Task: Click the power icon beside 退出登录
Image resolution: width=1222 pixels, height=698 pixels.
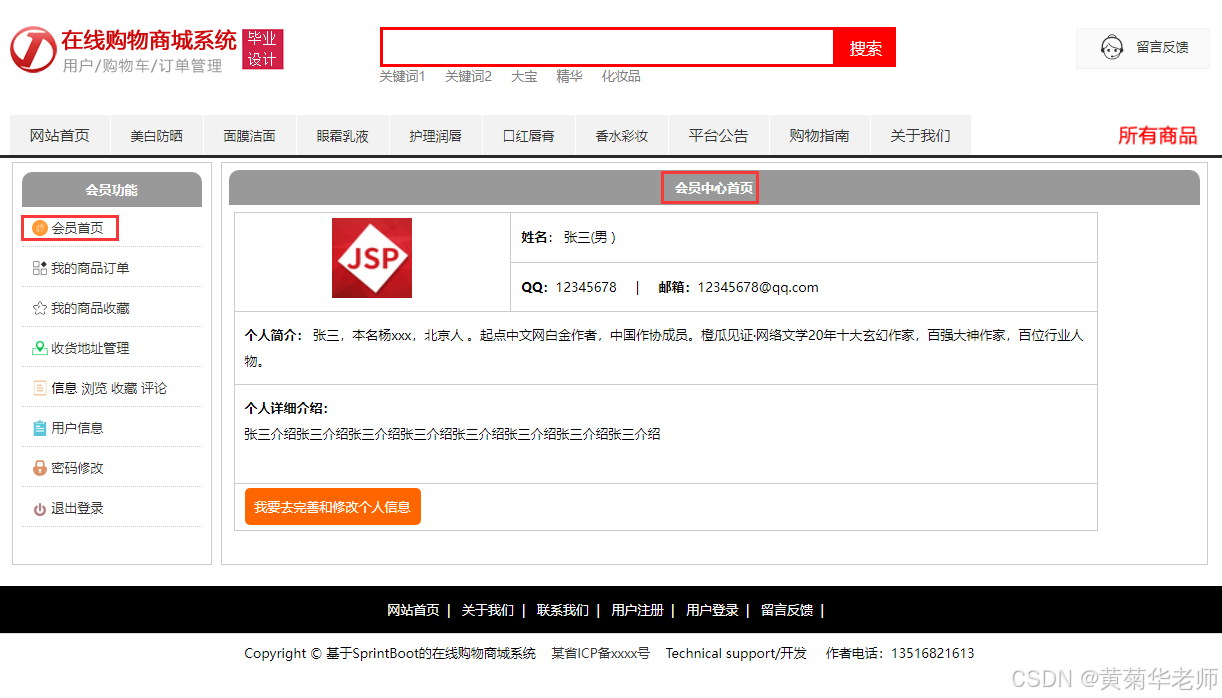Action: (x=40, y=508)
